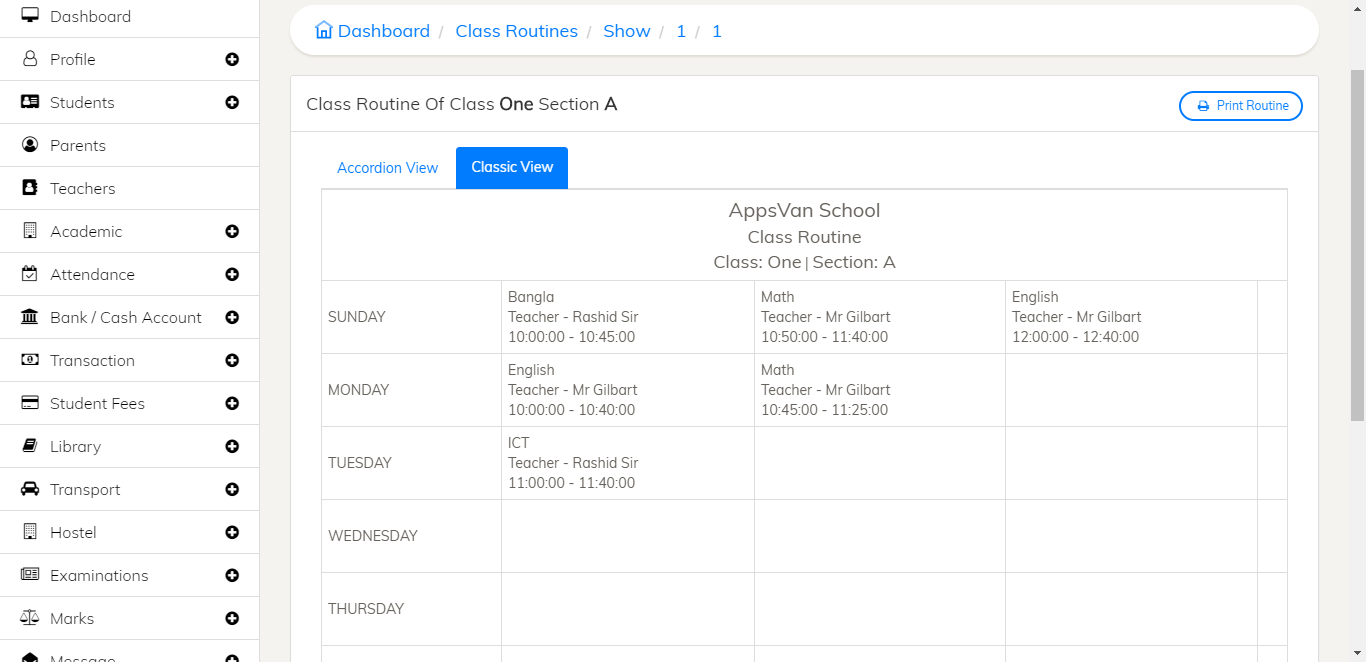Screen dimensions: 1366x662
Task: Click the Library book icon
Action: [x=30, y=446]
